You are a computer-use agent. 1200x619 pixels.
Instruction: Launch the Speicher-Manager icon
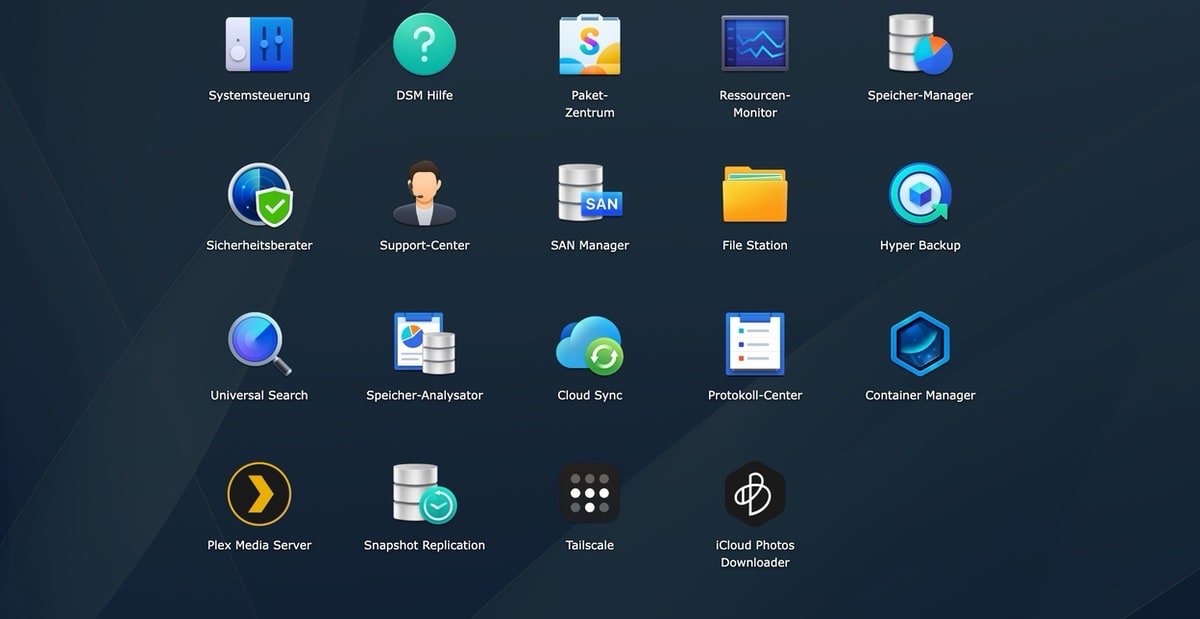[x=920, y=45]
